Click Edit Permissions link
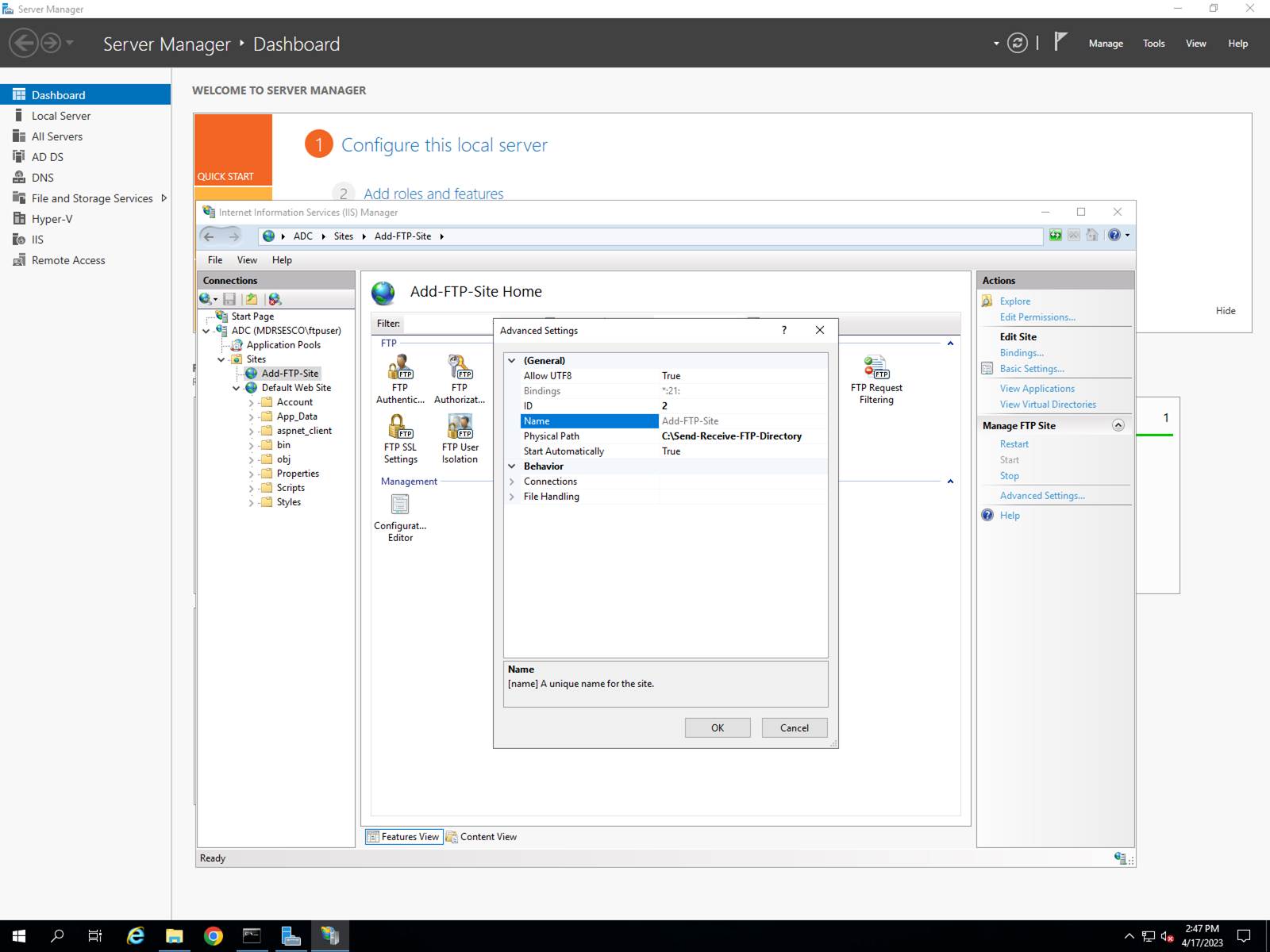The image size is (1270, 952). pos(1037,317)
